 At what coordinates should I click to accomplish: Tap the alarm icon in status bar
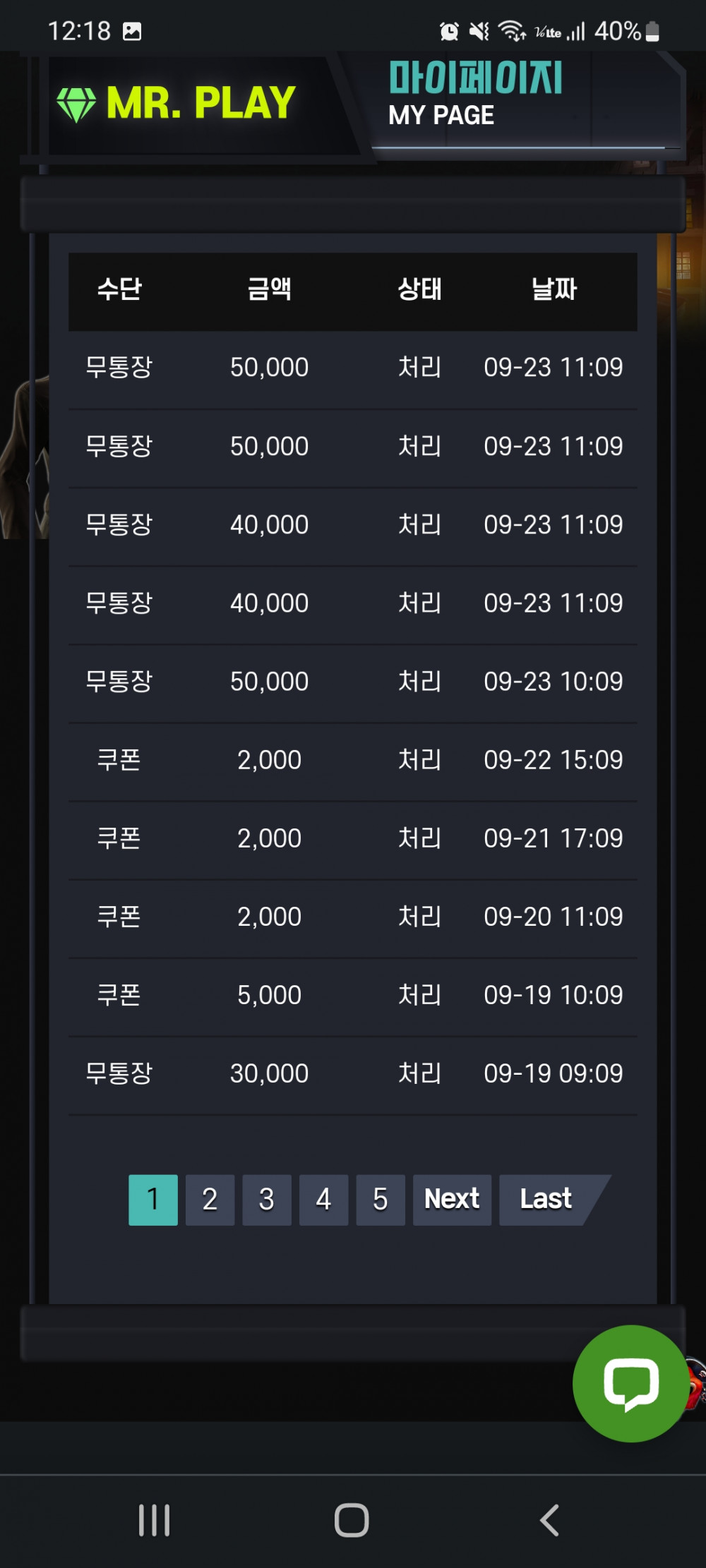click(x=449, y=31)
